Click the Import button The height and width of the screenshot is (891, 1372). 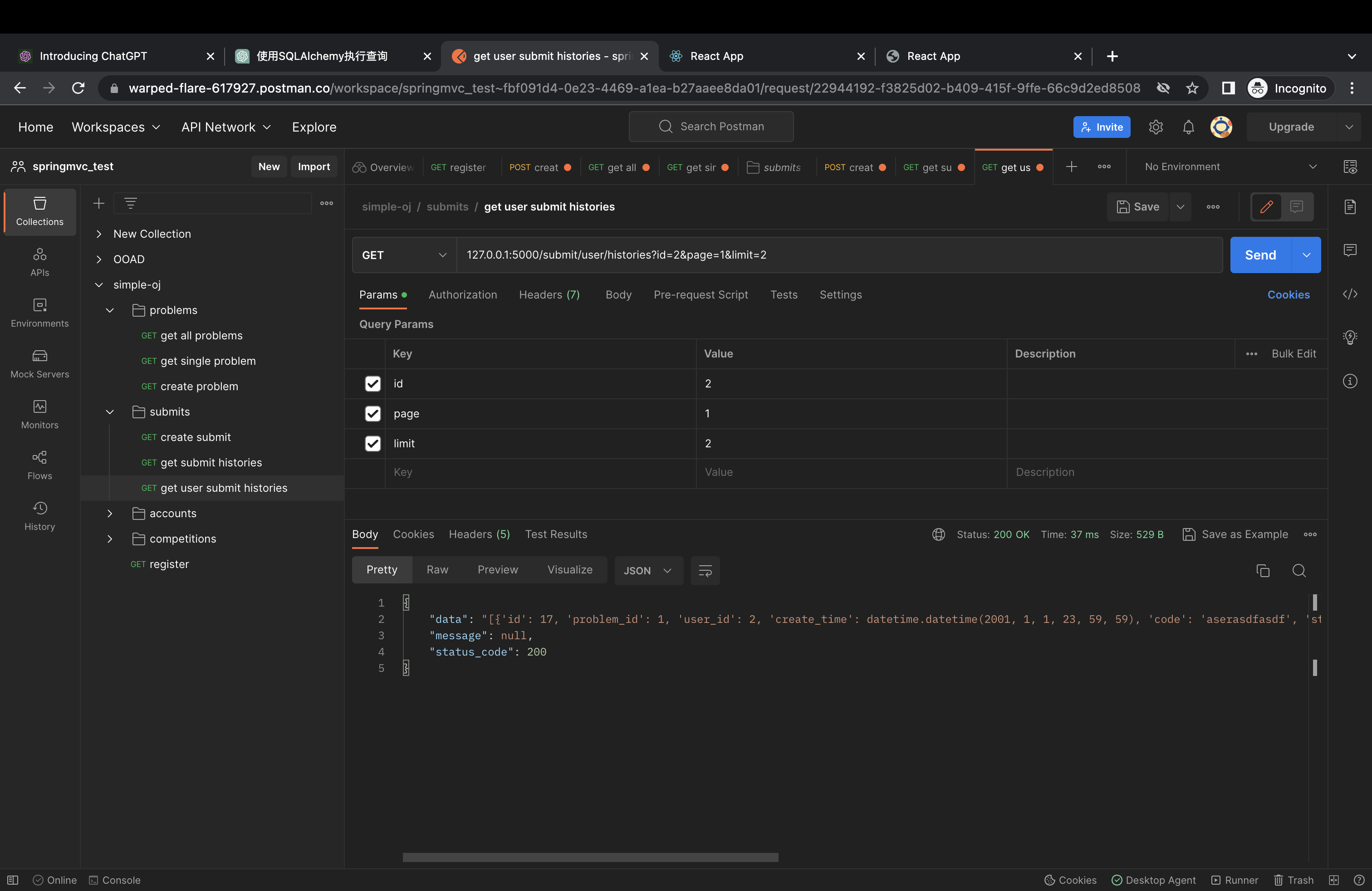314,166
